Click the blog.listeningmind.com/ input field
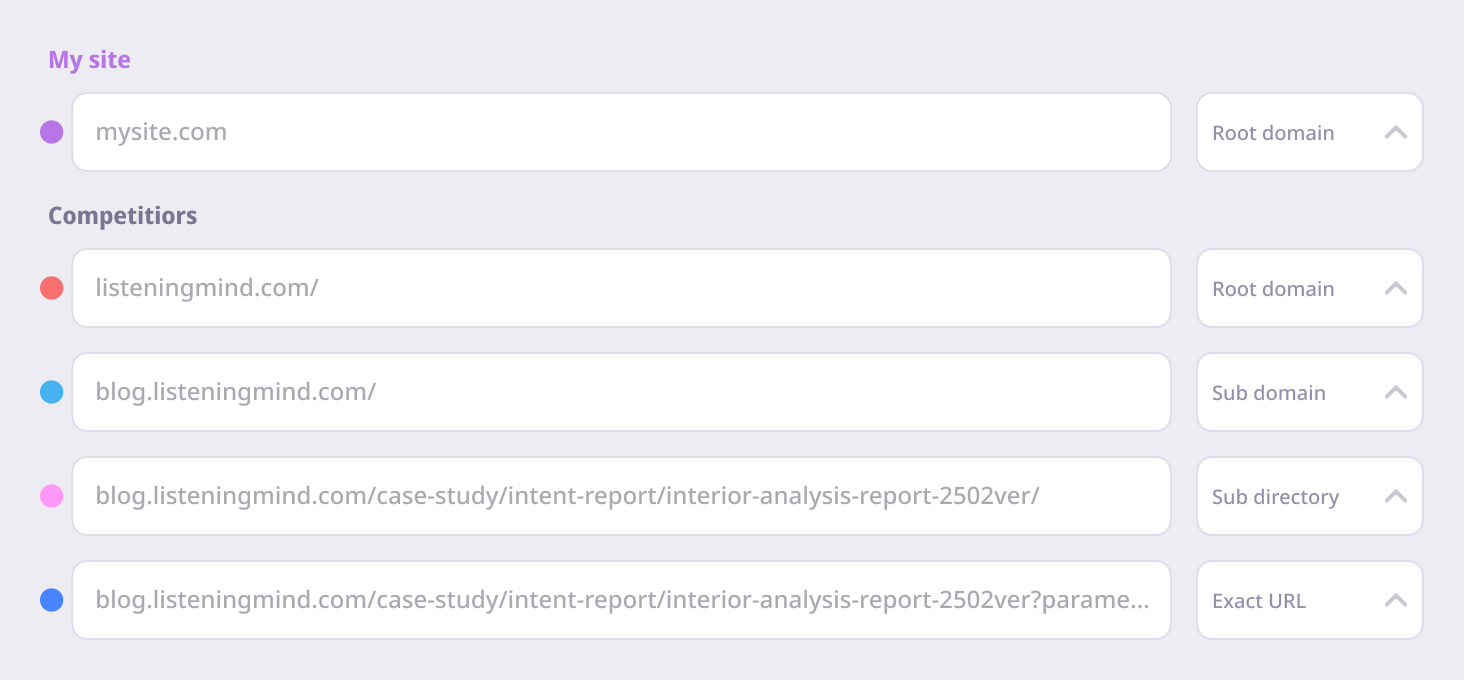This screenshot has height=680, width=1464. [620, 392]
